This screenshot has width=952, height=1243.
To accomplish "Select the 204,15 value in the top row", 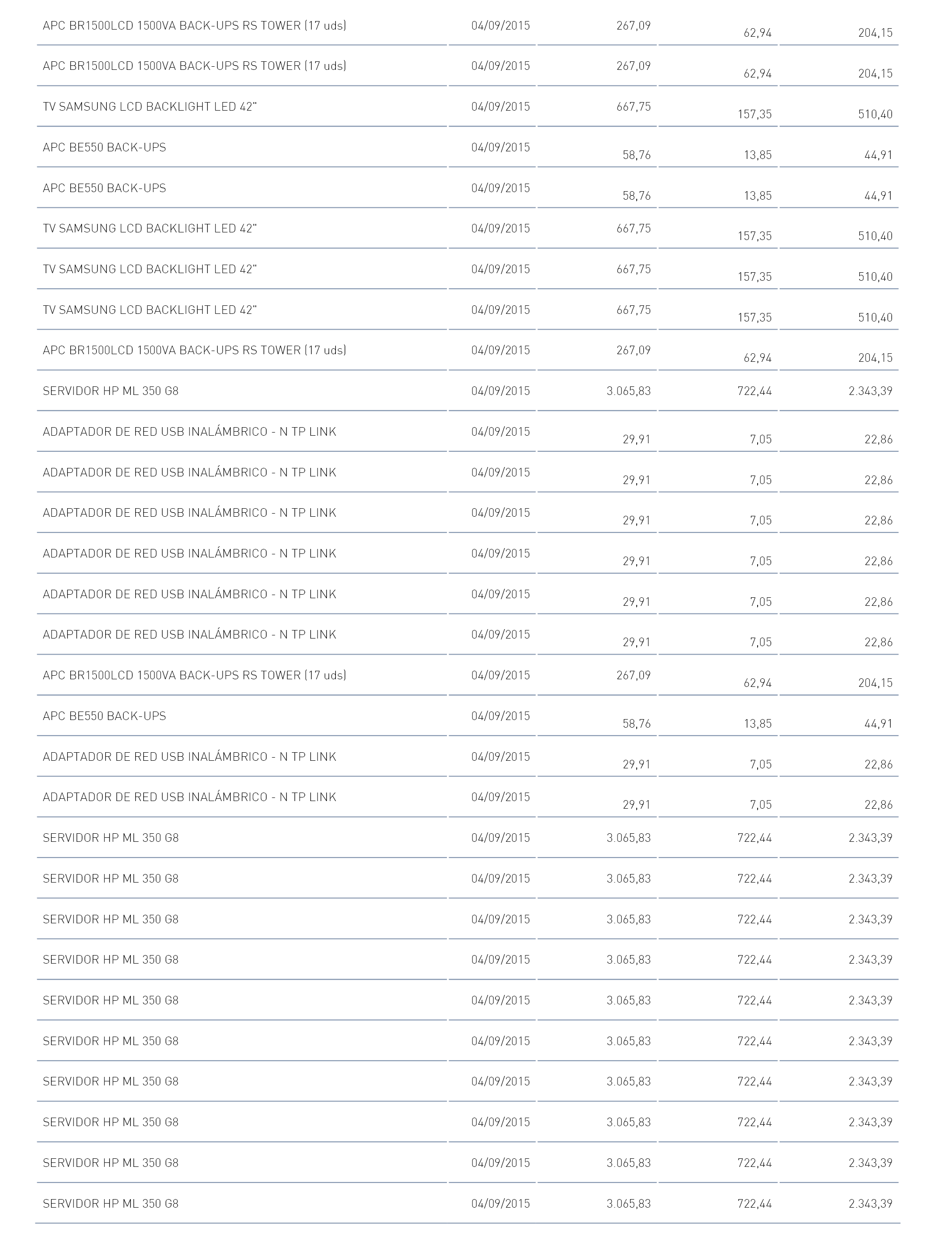I will 875,33.
